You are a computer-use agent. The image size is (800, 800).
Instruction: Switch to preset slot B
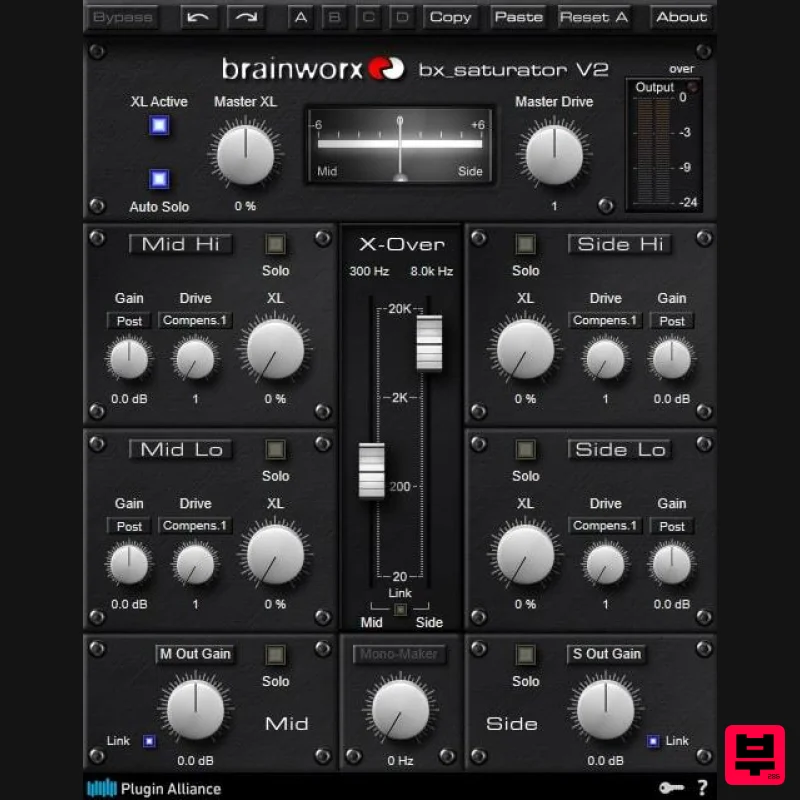(x=335, y=17)
